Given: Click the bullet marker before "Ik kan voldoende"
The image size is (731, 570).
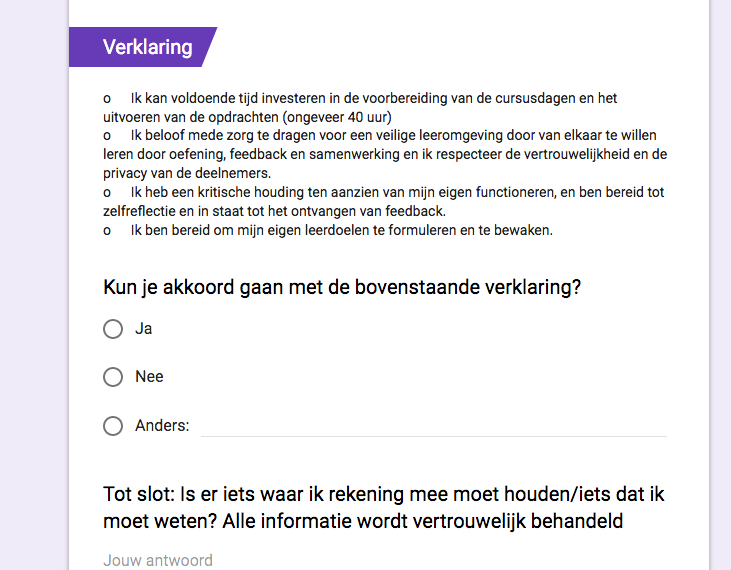Looking at the screenshot, I should (x=107, y=99).
